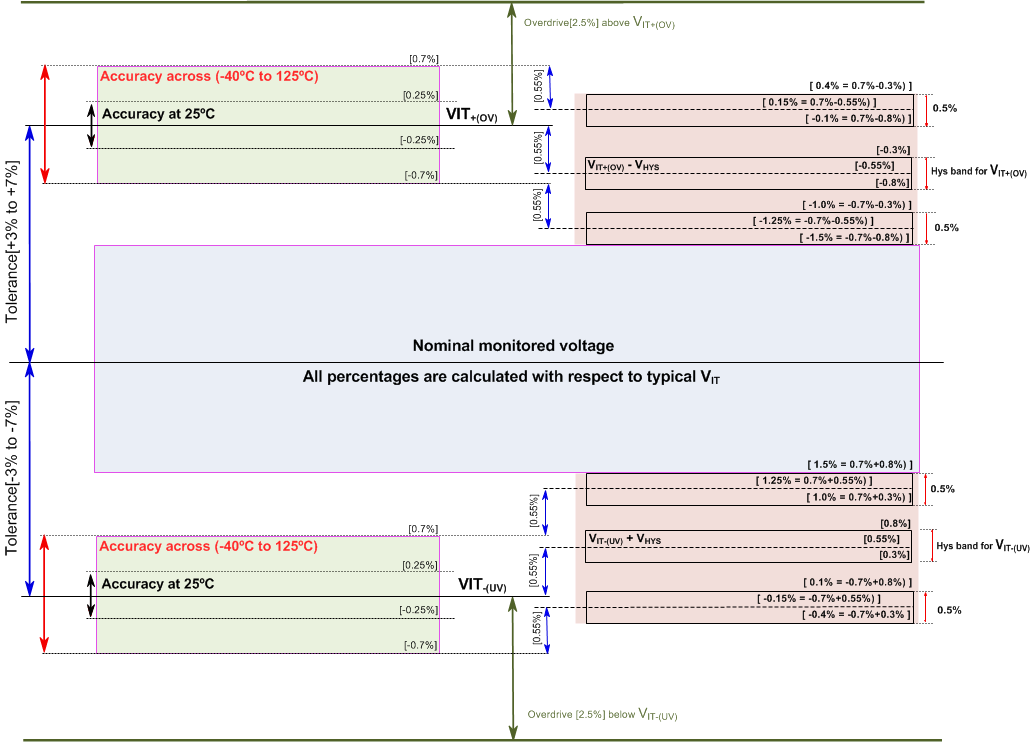Viewport: 1031px width, 742px height.
Task: Click the 'Tolerance[+3% to +7%]' vertical label
Action: point(13,243)
